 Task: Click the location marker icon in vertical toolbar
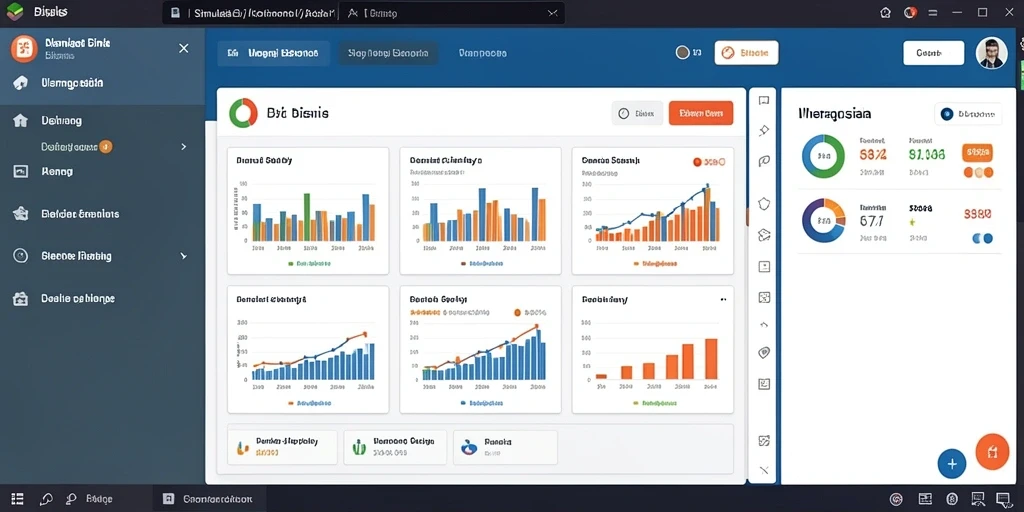[x=763, y=353]
